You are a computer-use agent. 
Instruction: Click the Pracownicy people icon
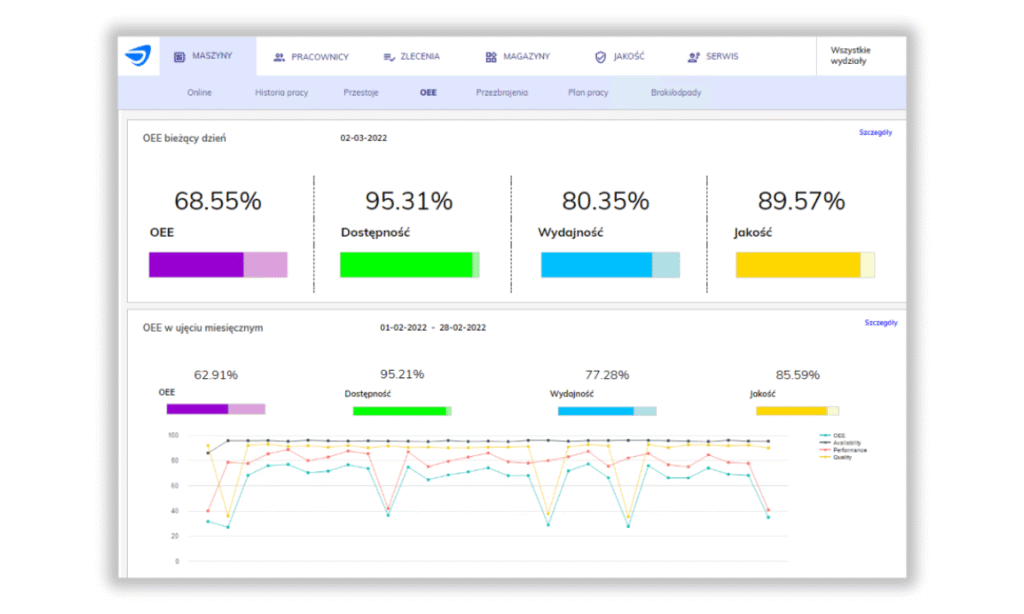(279, 57)
